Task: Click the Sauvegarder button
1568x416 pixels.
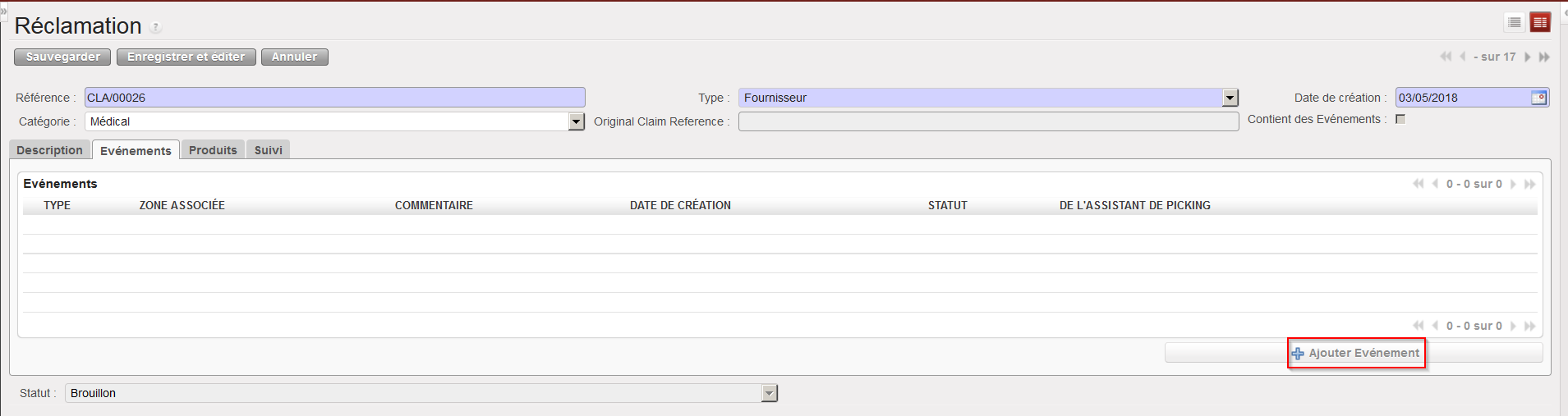Action: pos(62,57)
